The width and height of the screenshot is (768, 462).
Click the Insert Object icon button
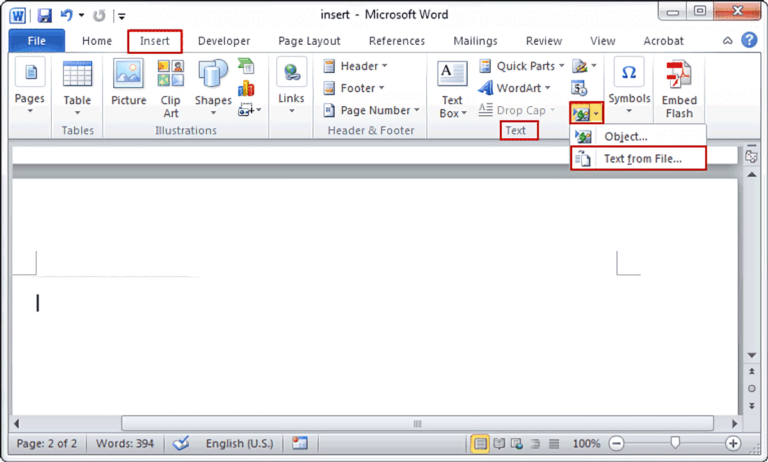point(581,114)
